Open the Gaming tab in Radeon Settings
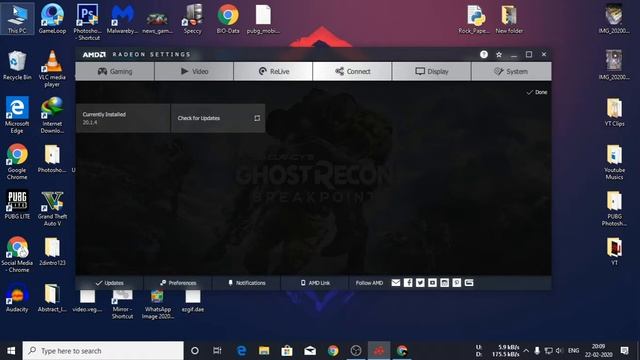The image size is (640, 360). [x=115, y=71]
